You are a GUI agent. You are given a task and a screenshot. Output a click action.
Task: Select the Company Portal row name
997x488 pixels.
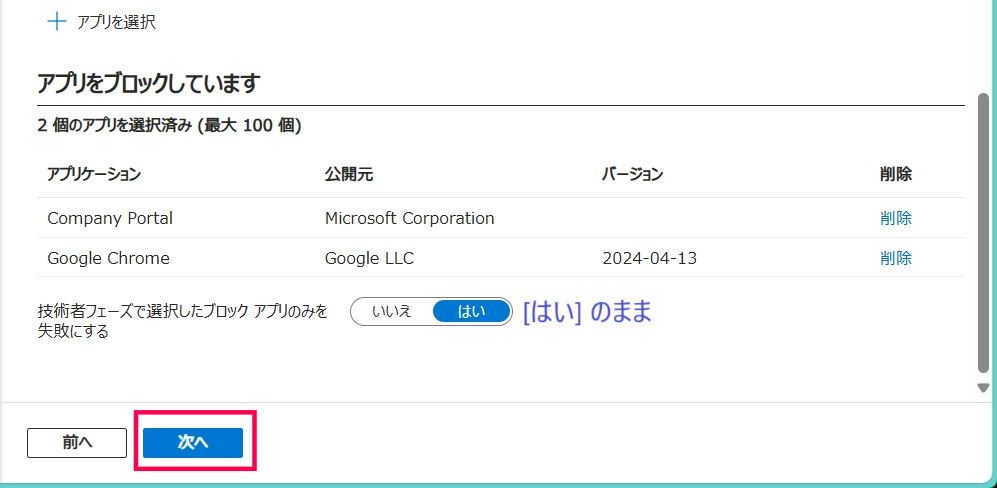coord(110,218)
